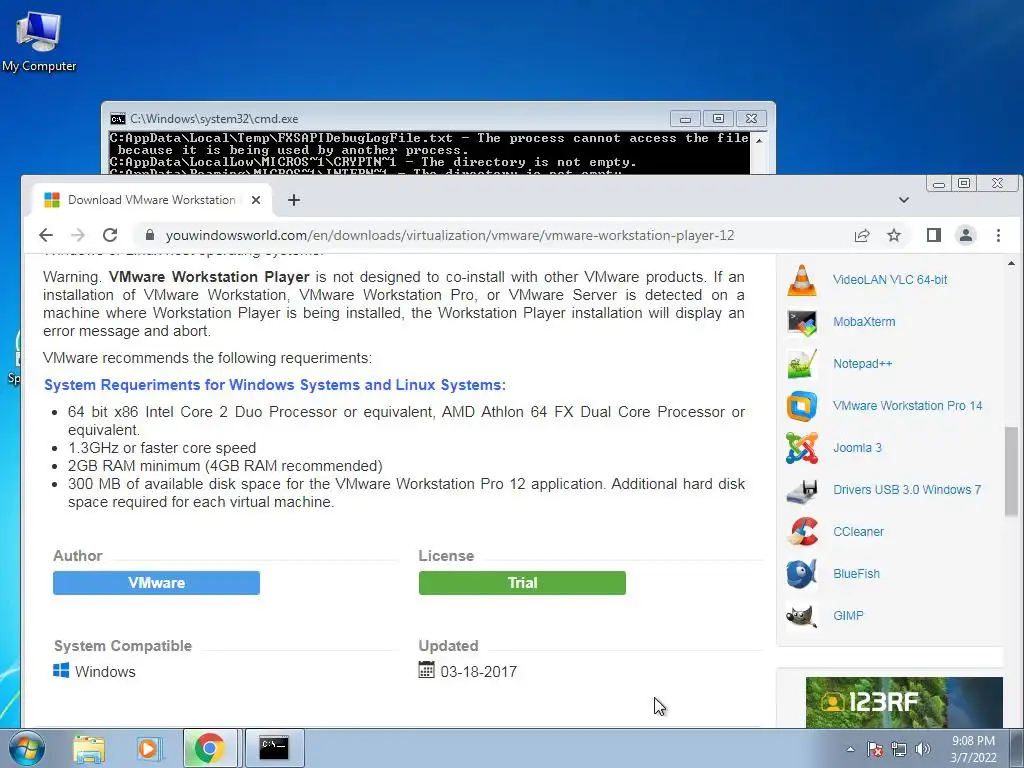1024x768 pixels.
Task: Click the 123RF advertisement banner
Action: 904,702
